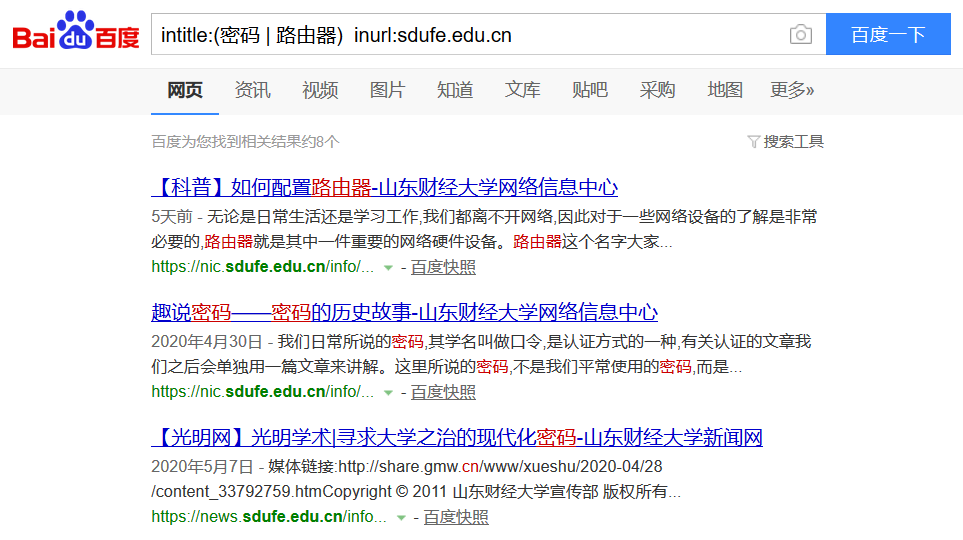Image resolution: width=963 pixels, height=540 pixels.
Task: Go to the 知道 tab
Action: pos(455,90)
